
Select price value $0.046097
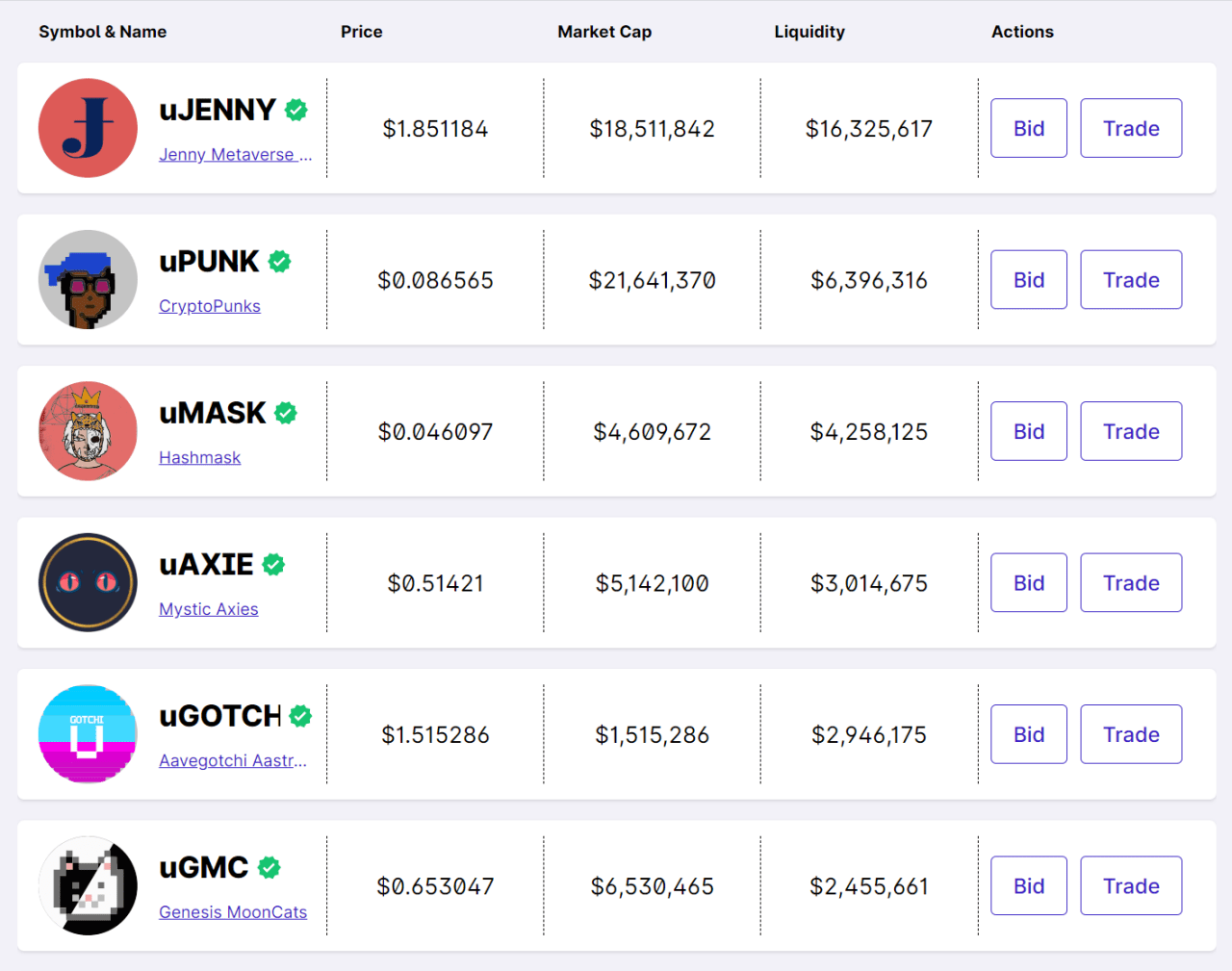click(435, 432)
